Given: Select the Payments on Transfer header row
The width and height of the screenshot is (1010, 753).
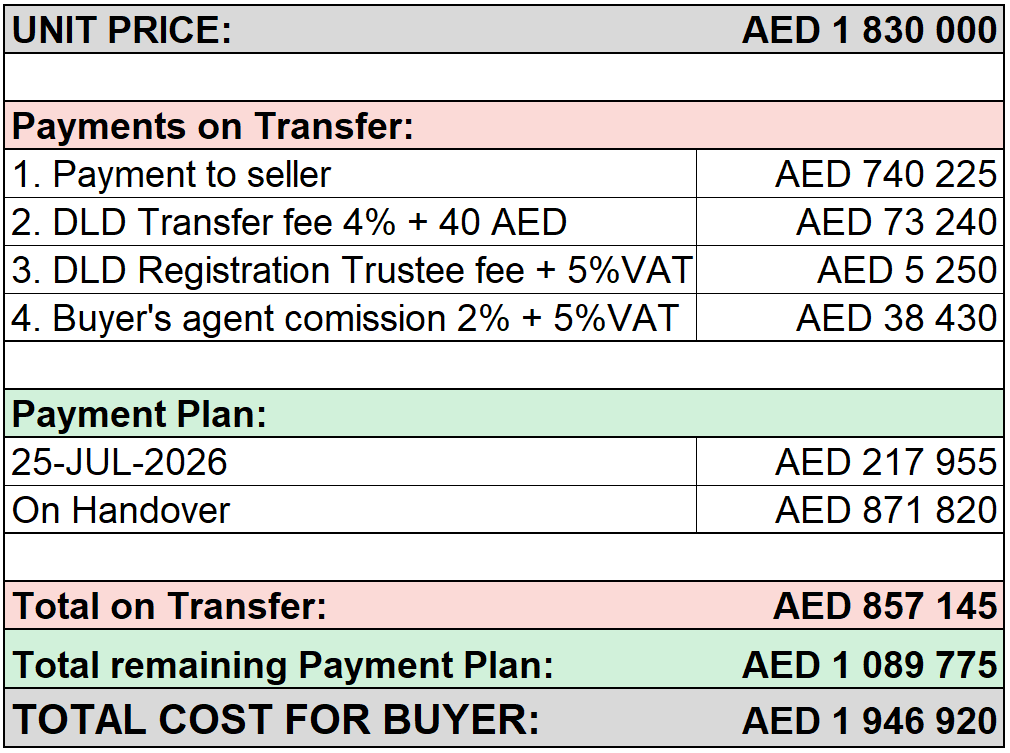Looking at the screenshot, I should [x=504, y=126].
